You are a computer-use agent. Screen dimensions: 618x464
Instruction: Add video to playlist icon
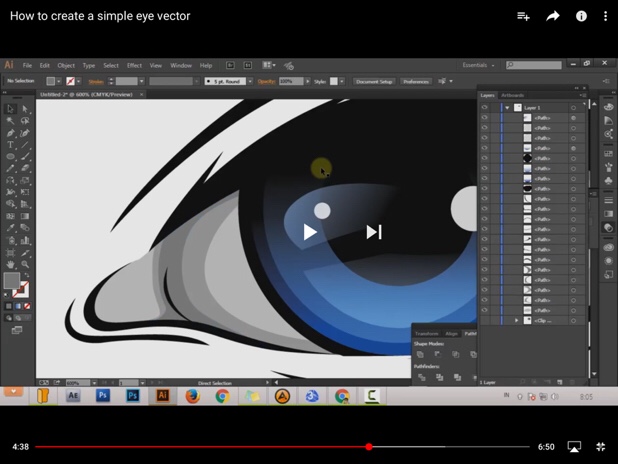click(523, 16)
